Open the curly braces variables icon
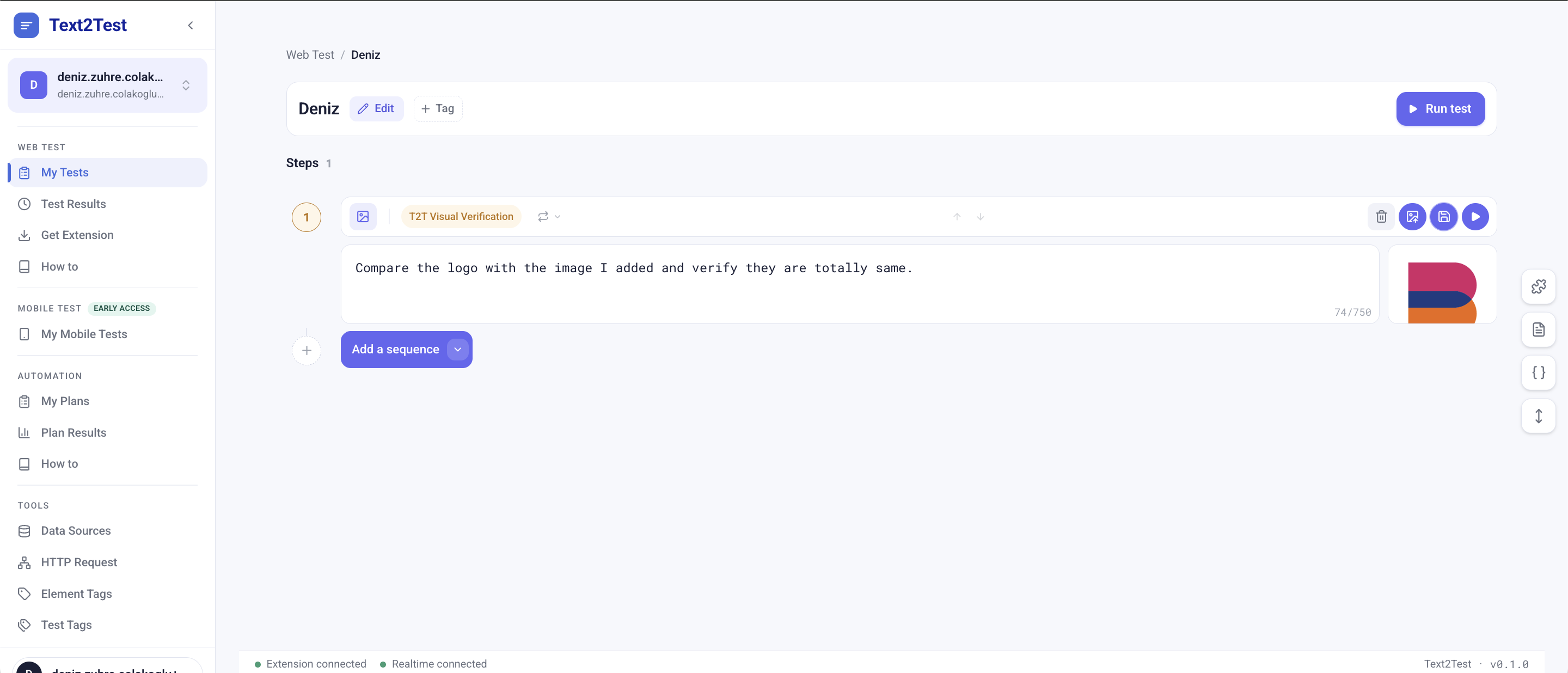The image size is (1568, 673). tap(1538, 373)
